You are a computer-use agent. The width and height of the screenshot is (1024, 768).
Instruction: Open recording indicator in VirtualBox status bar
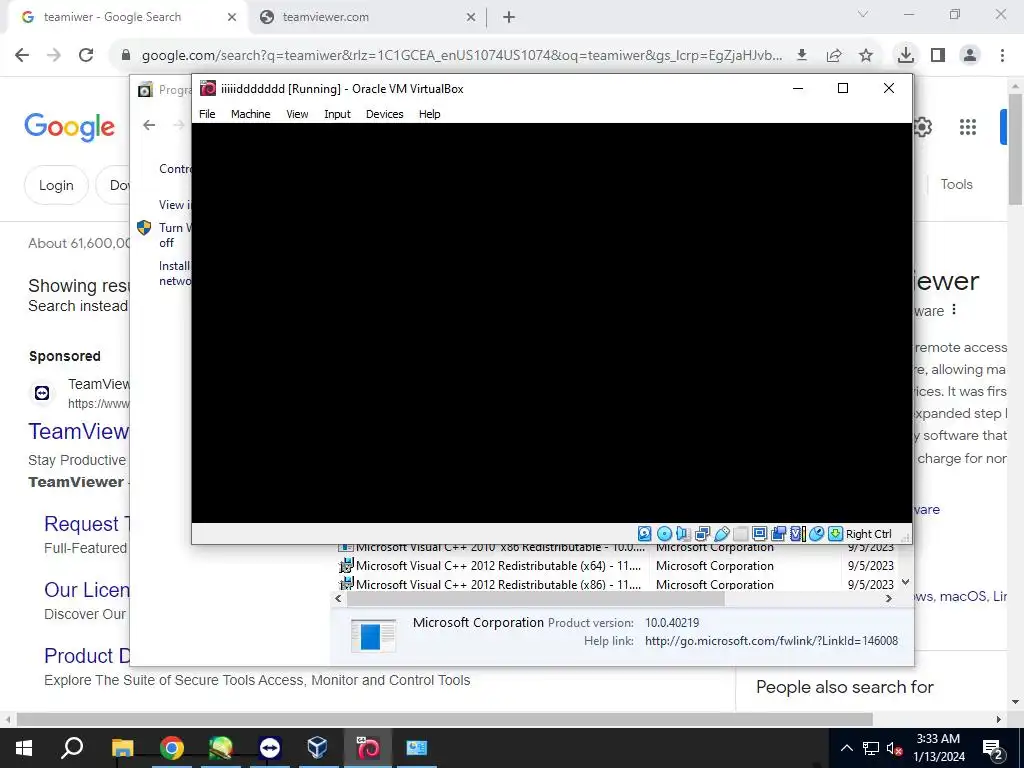778,534
